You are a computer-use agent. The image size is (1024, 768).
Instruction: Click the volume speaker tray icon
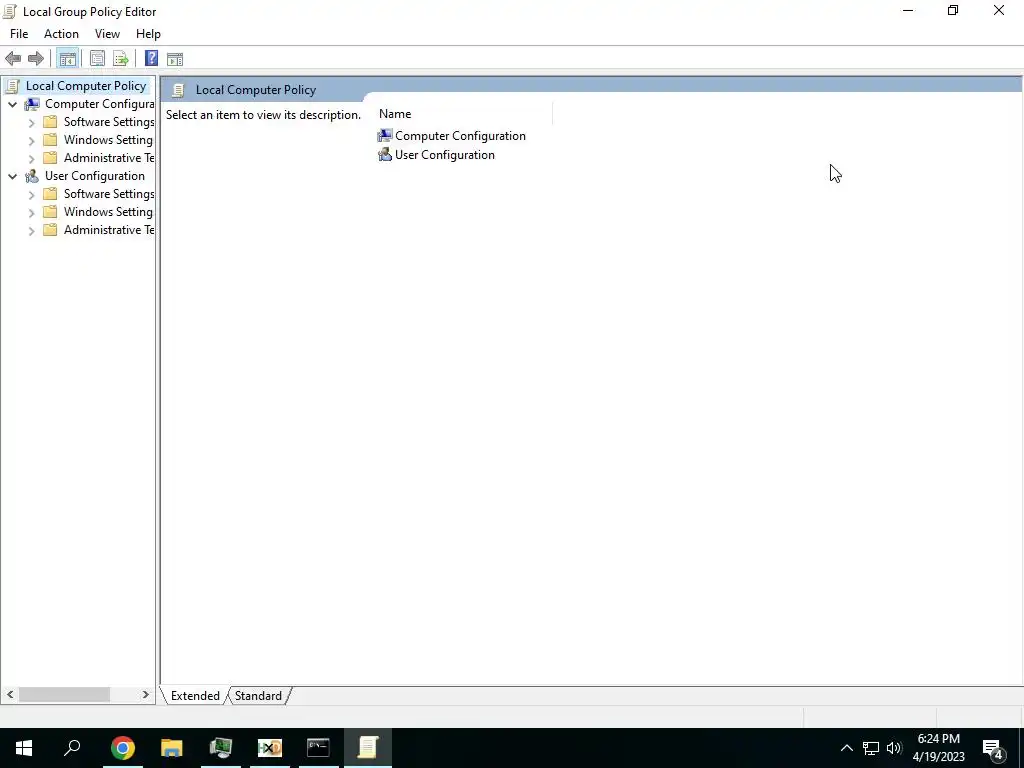coord(894,748)
